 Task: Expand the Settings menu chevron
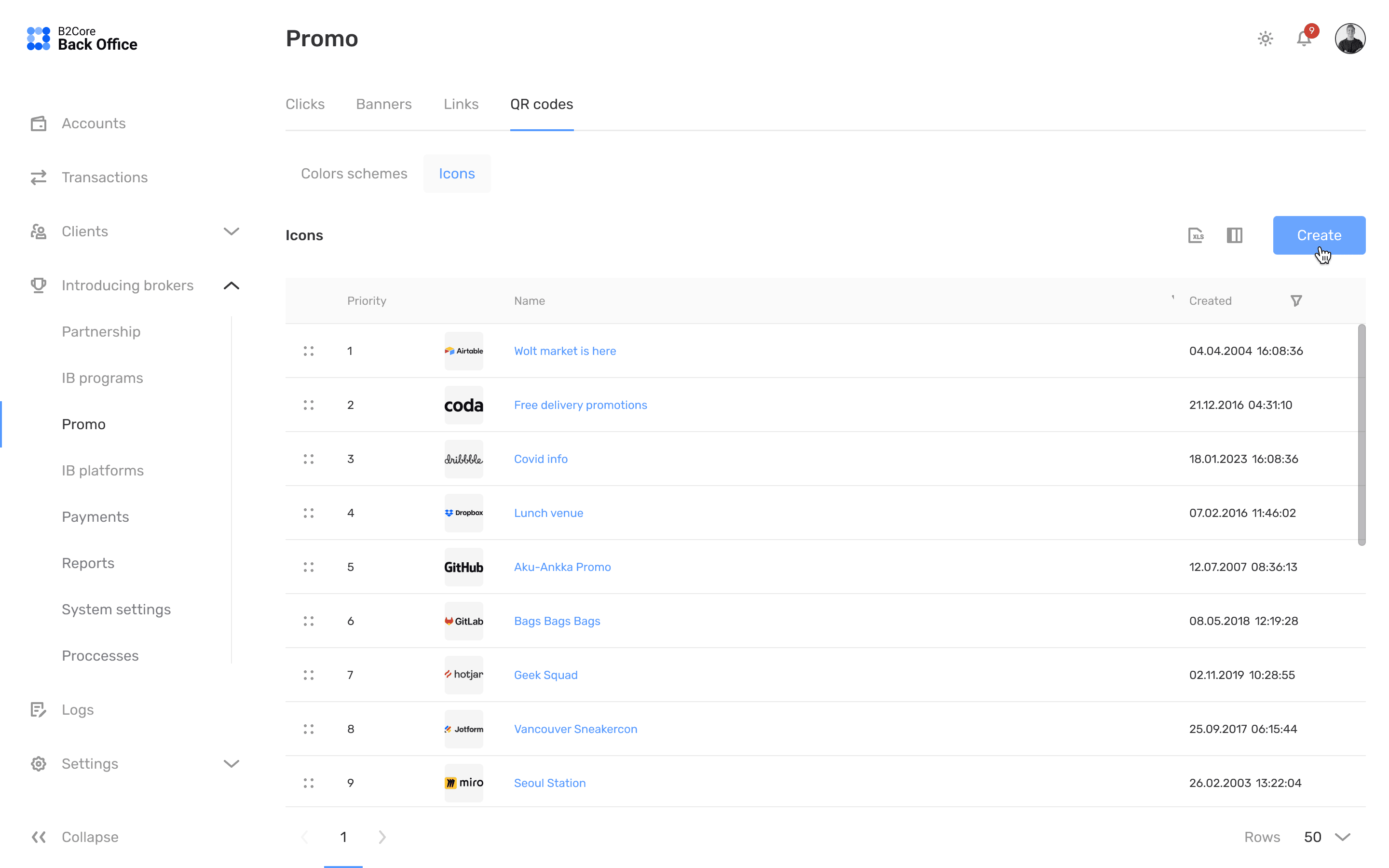[x=231, y=763]
